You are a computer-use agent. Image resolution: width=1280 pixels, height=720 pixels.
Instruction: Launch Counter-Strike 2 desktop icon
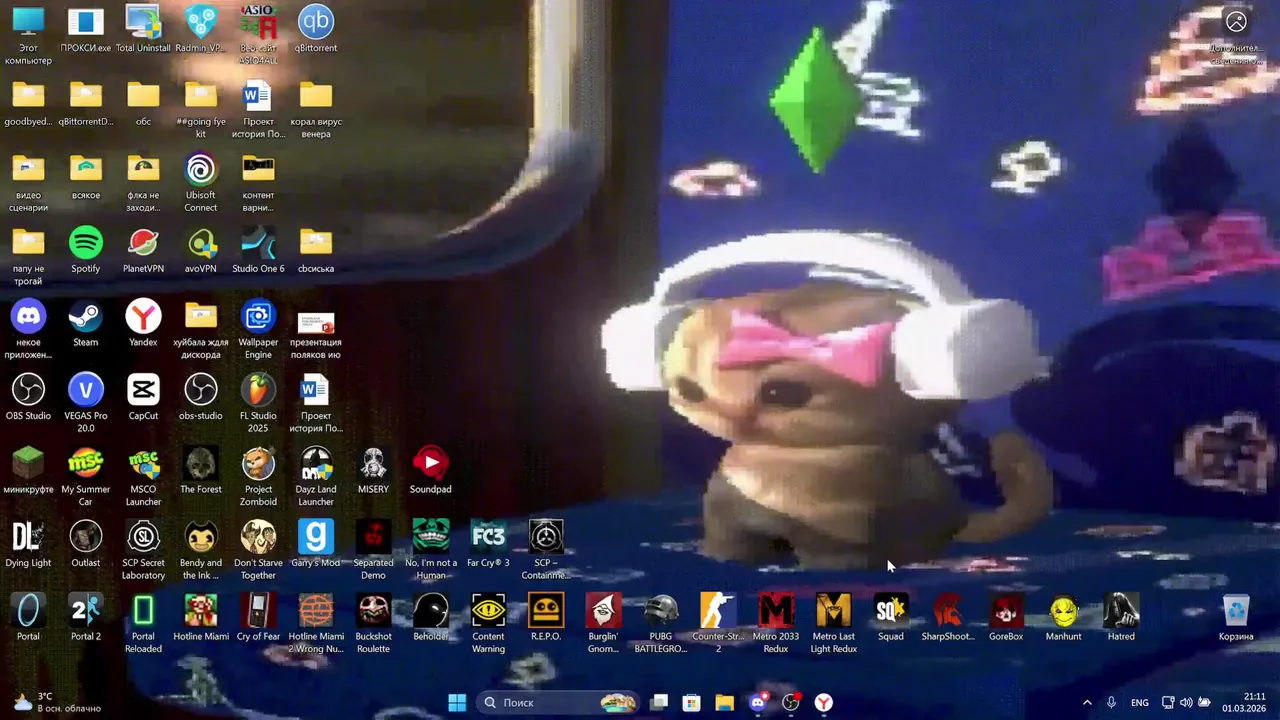[x=718, y=624]
